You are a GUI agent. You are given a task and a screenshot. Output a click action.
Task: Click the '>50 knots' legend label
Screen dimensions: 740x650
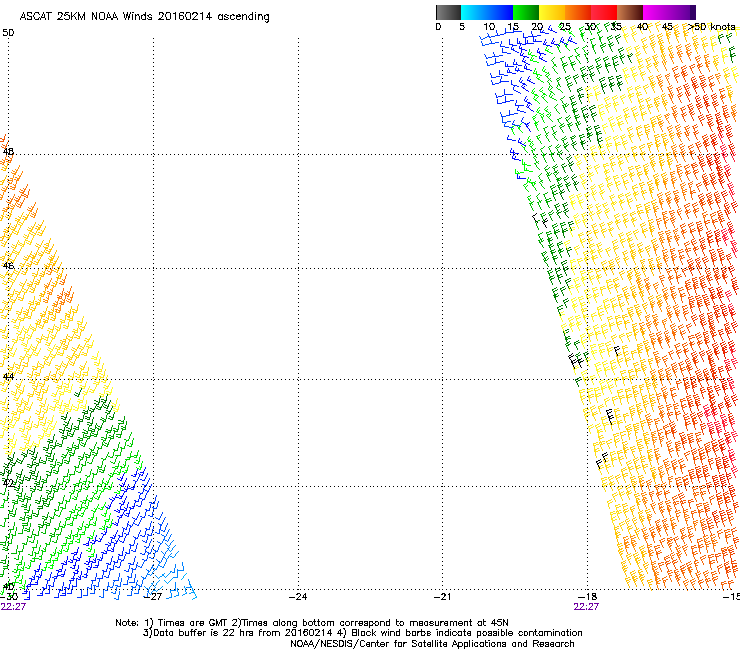click(x=711, y=27)
